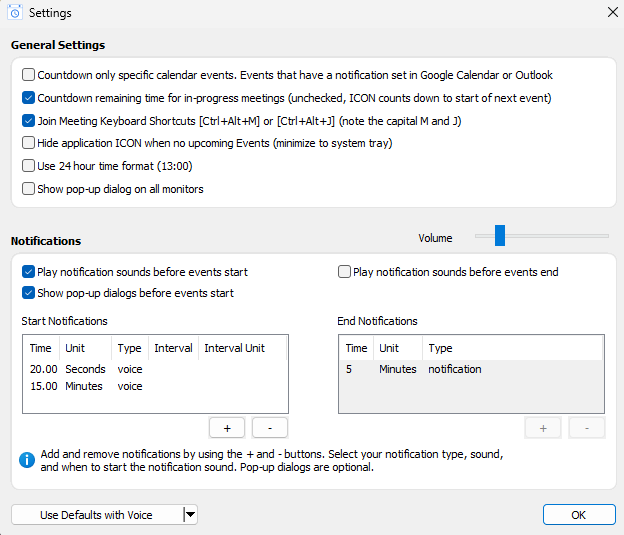
Task: Enable Hide application ICON when no upcoming Events
Action: tap(28, 143)
